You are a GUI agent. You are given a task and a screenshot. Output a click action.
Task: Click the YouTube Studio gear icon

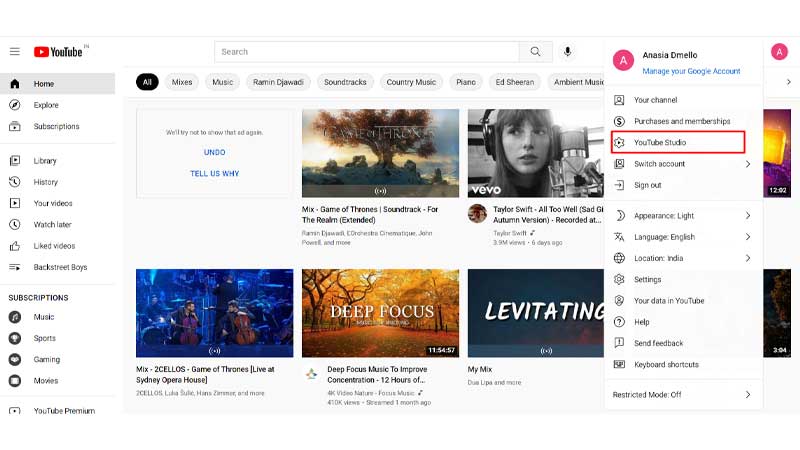(619, 142)
